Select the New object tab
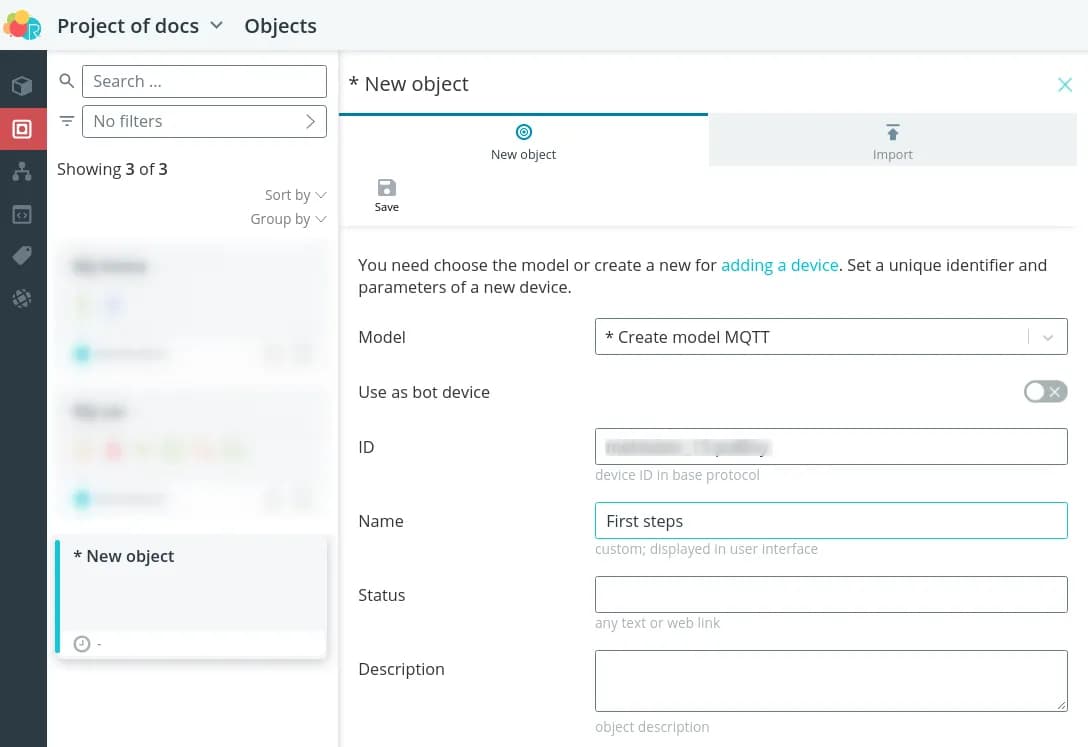 pyautogui.click(x=523, y=141)
